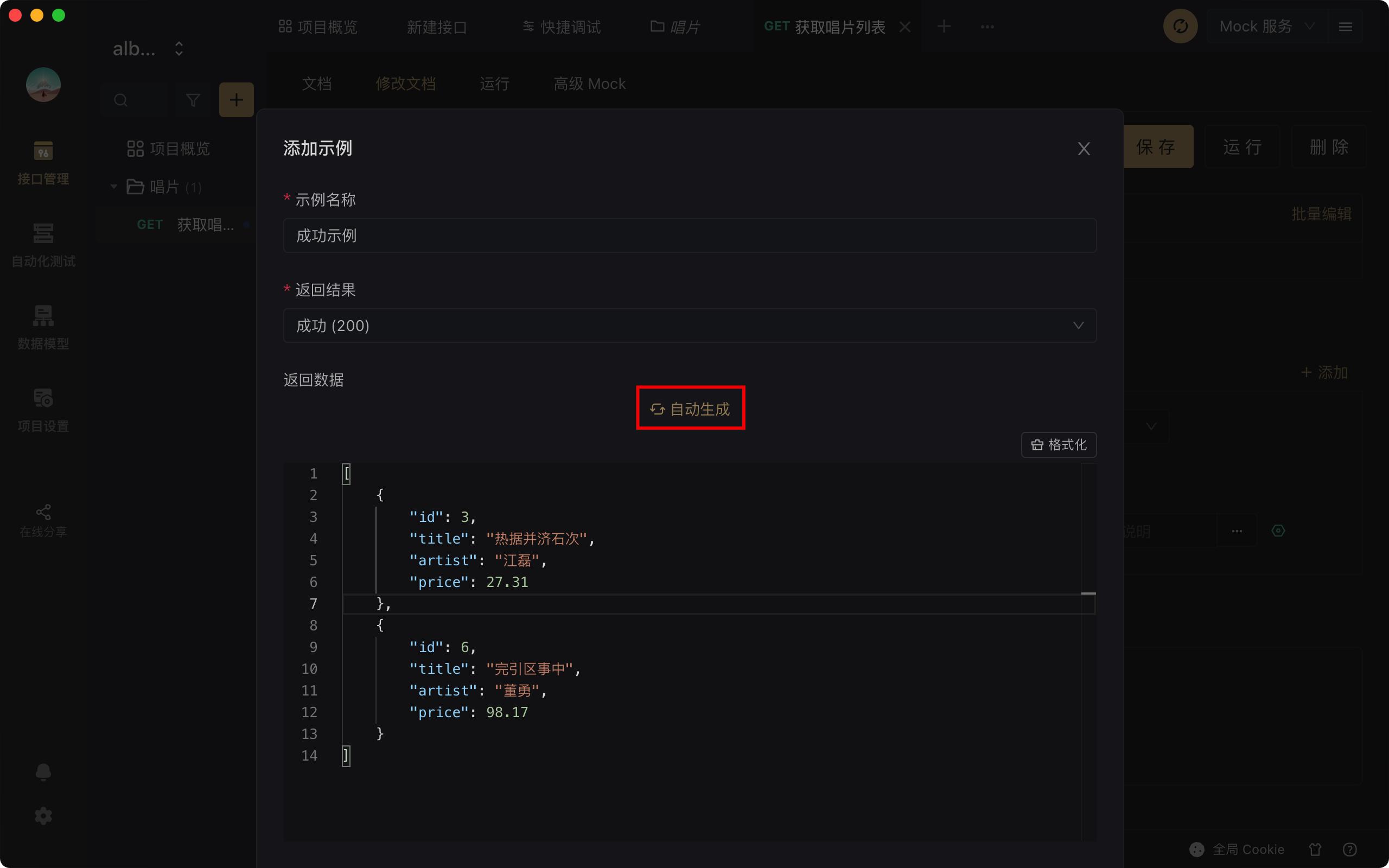Click the 自动生成 button
Viewport: 1389px width, 868px height.
(x=690, y=408)
